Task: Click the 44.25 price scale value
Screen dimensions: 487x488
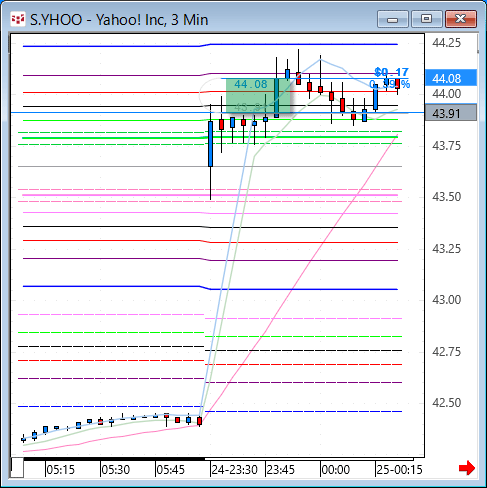Action: [x=446, y=43]
